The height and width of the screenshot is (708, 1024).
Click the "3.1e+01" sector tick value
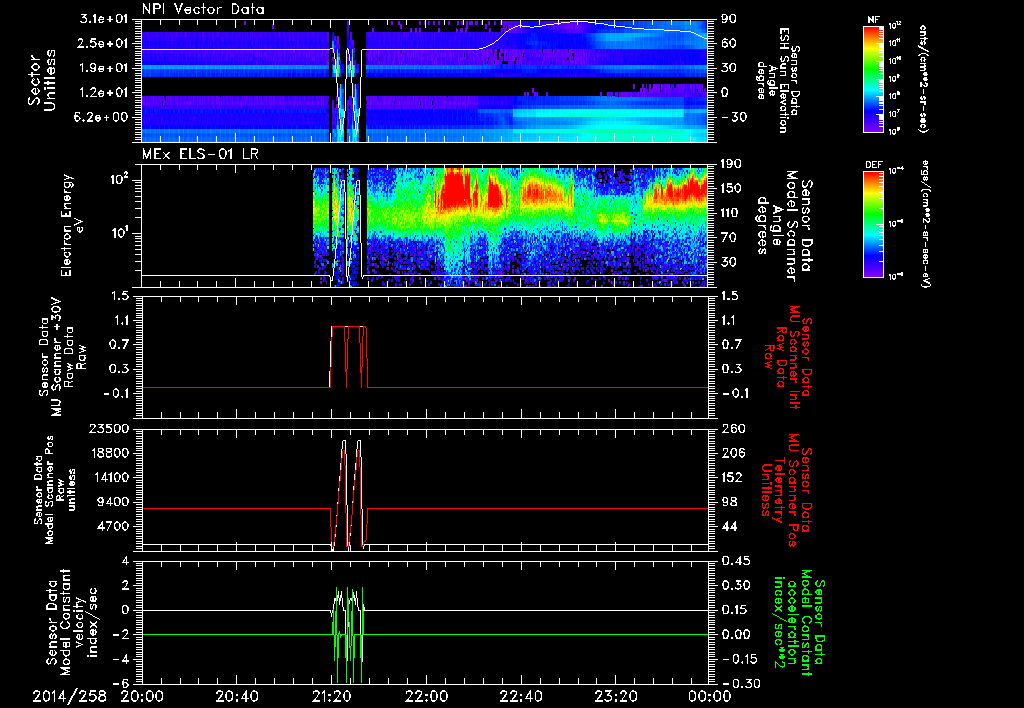tap(106, 19)
